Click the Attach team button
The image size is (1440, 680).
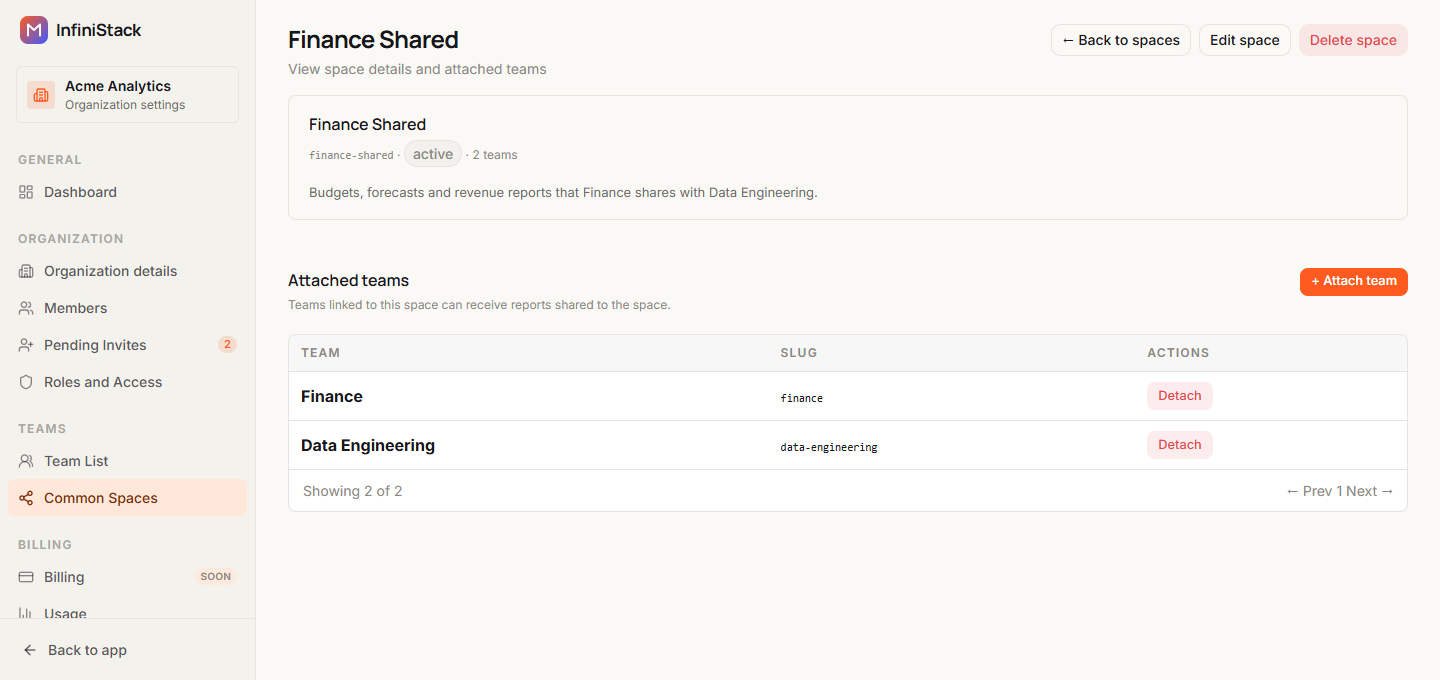click(x=1354, y=282)
